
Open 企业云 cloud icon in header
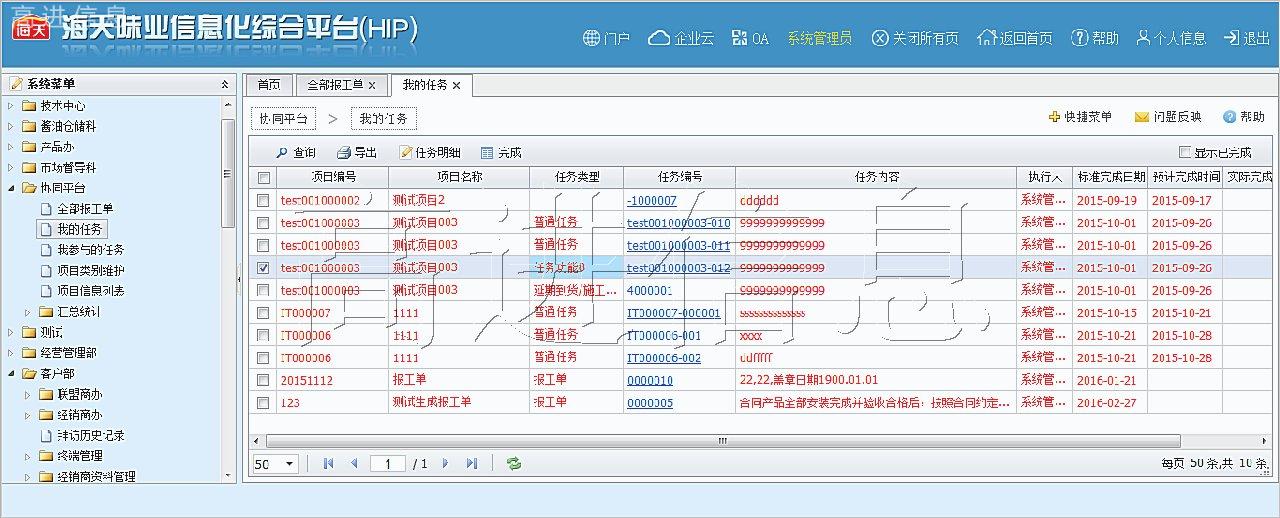(659, 38)
